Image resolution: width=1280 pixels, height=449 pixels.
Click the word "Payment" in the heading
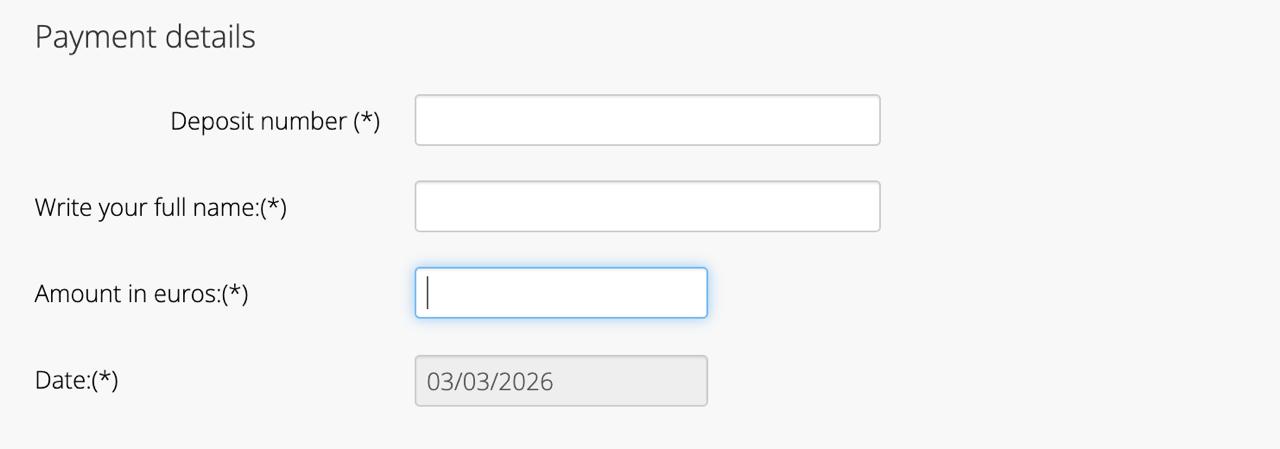point(82,37)
